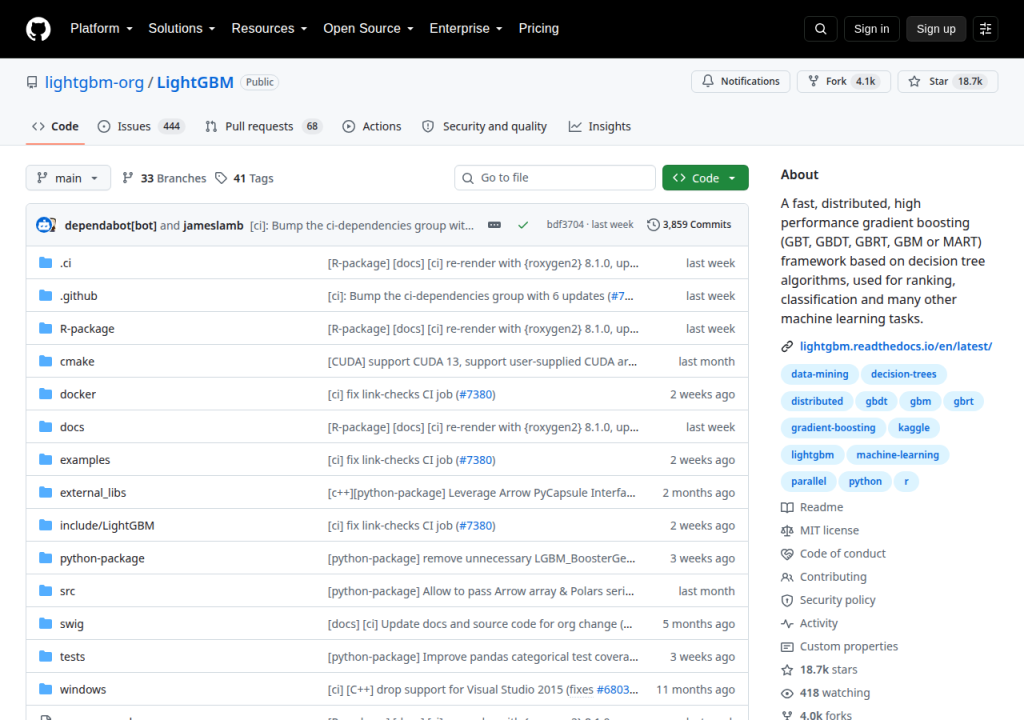Click the history clock icon by commits

coord(653,225)
